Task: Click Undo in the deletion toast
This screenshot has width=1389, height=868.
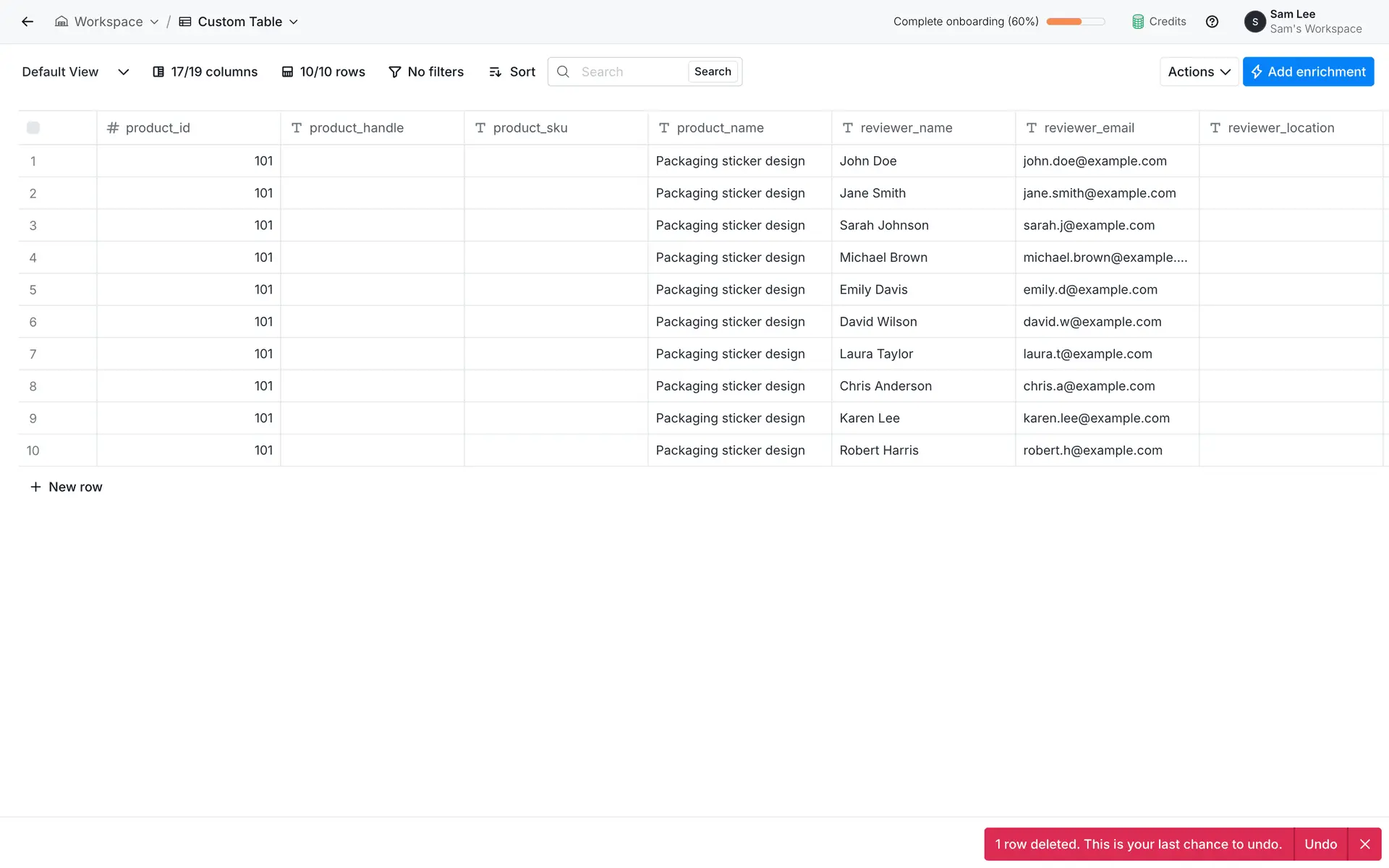Action: 1320,844
